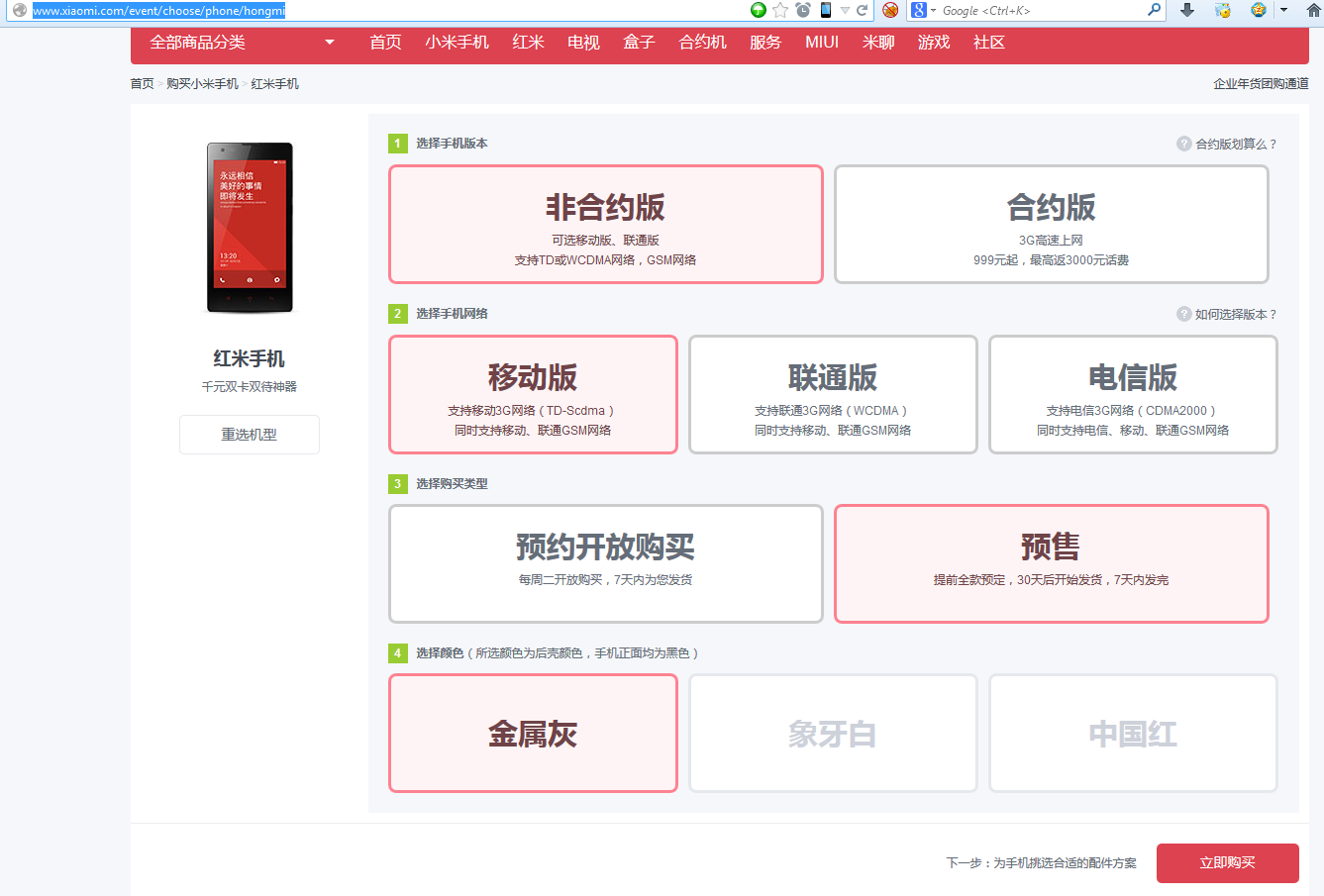1324x896 pixels.
Task: Click the green up-arrow icon in address bar
Action: 759,10
